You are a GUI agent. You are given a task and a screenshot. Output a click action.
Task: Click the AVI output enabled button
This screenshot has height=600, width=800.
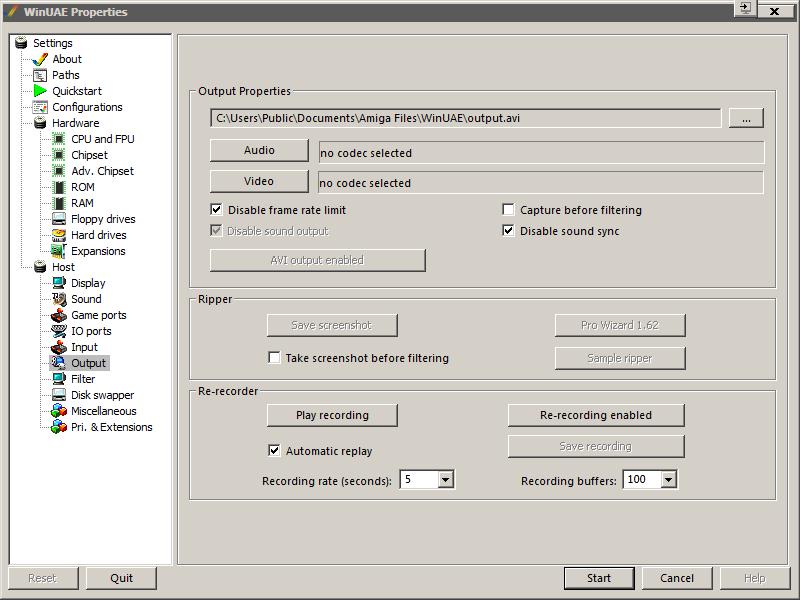tap(317, 260)
